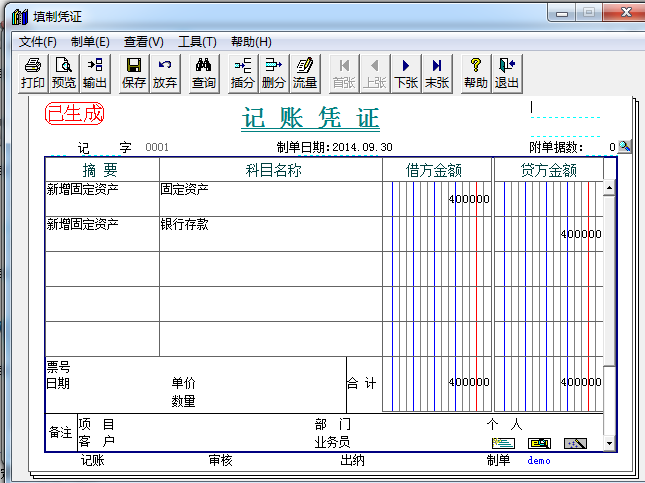Jump to last voucher 末张
Screen dimensions: 645x483
pos(437,73)
